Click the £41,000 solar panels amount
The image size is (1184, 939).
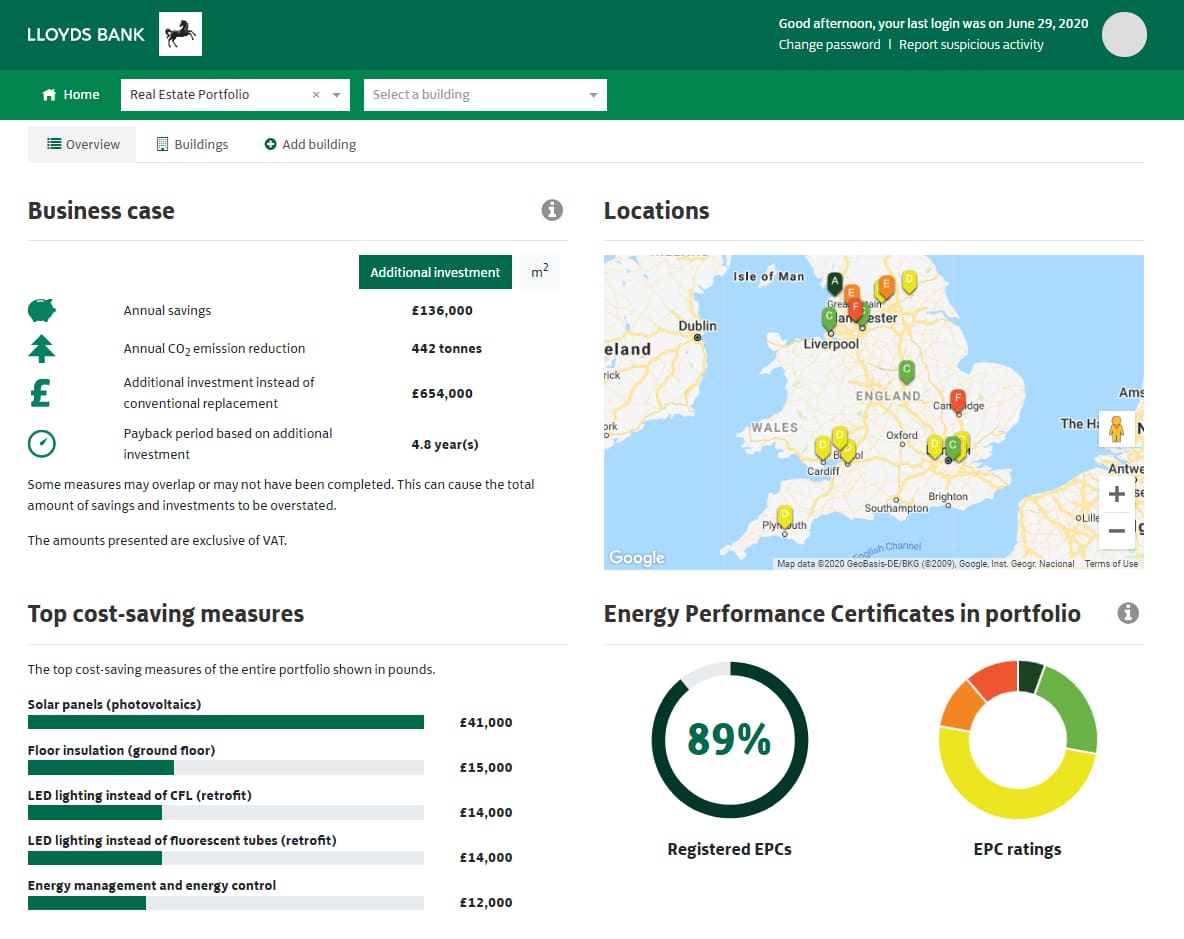[x=486, y=722]
